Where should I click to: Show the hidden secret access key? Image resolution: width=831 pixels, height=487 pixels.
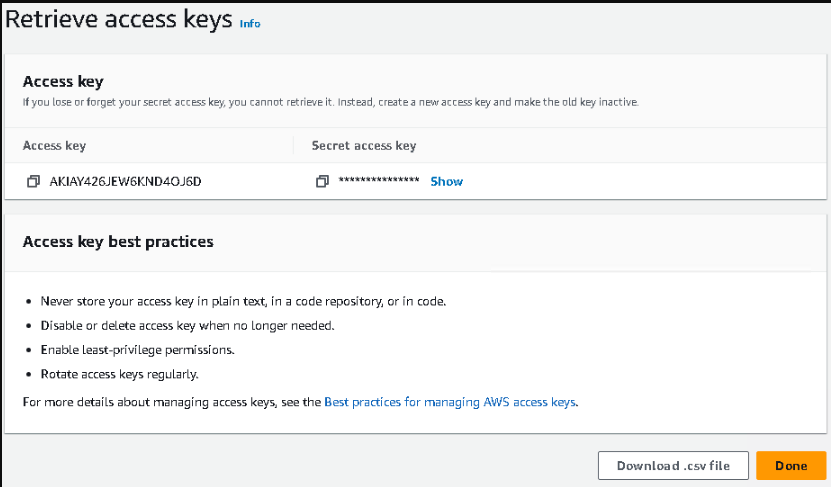[446, 182]
